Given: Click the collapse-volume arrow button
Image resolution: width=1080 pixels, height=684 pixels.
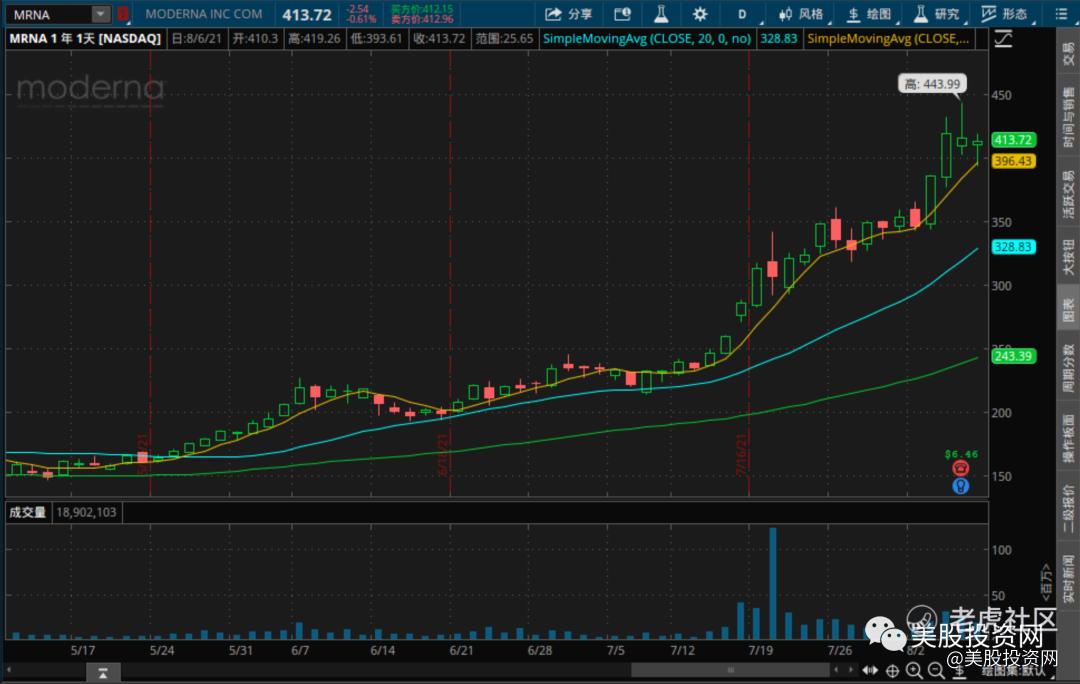Looking at the screenshot, I should (103, 672).
